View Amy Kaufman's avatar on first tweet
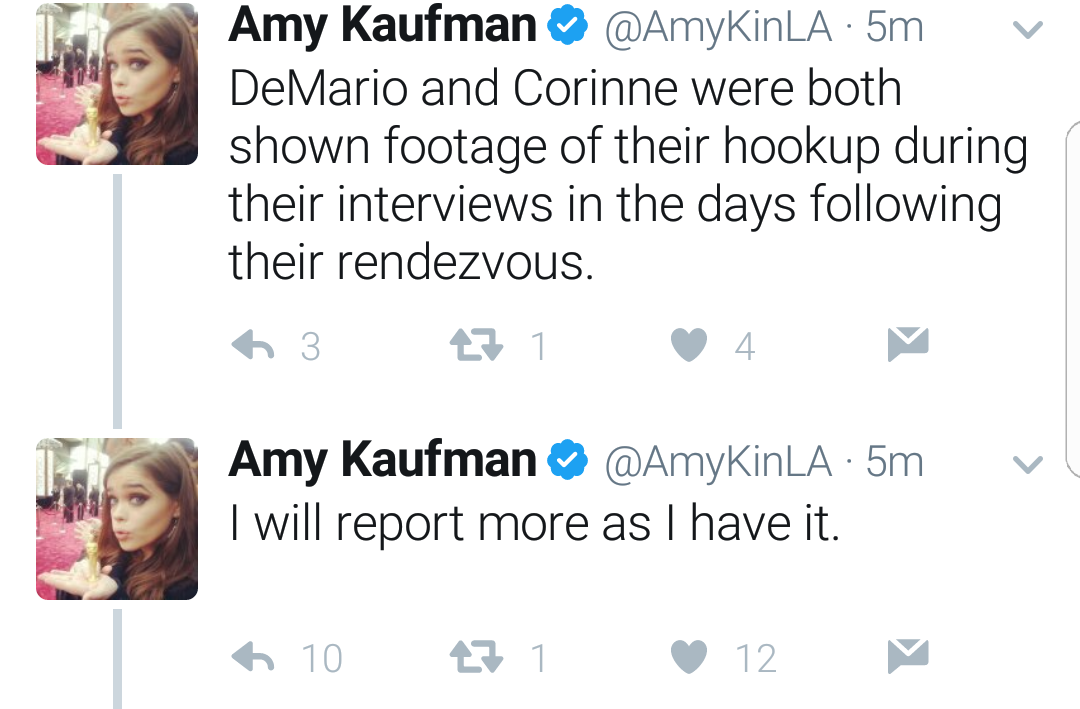The image size is (1080, 709). point(117,83)
